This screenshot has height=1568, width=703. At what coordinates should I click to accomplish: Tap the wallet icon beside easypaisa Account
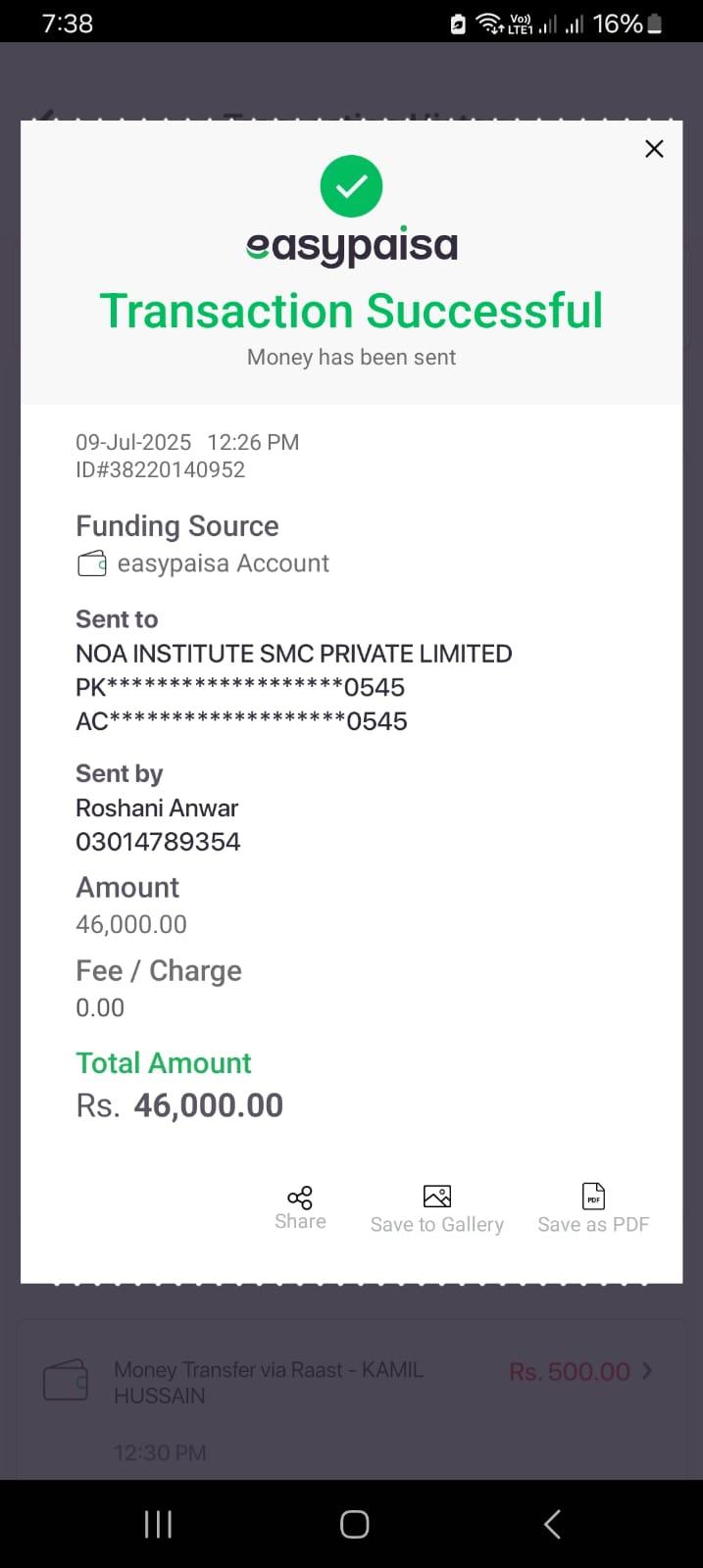tap(92, 563)
